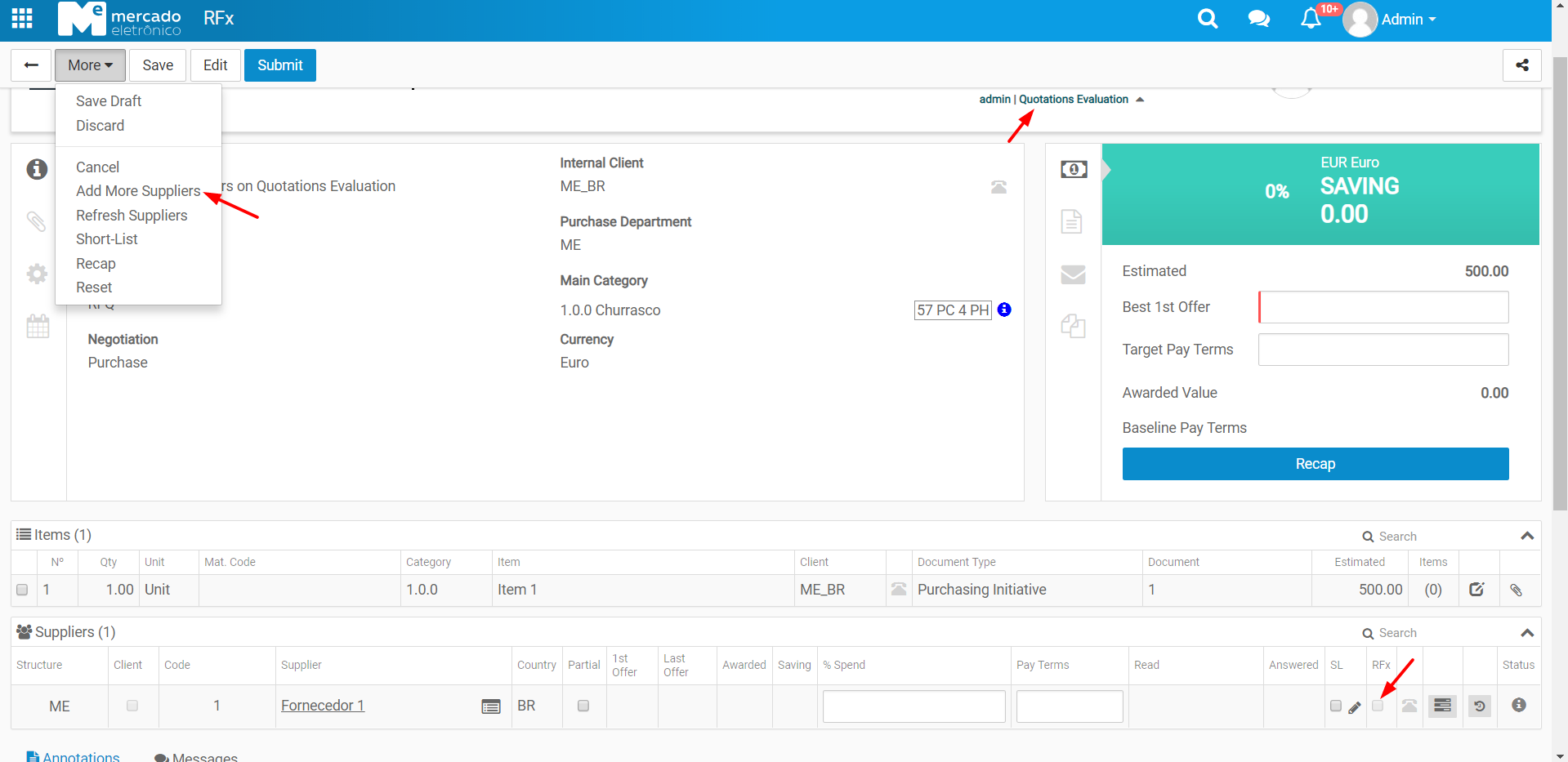Collapse the Items section chevron

point(1526,536)
